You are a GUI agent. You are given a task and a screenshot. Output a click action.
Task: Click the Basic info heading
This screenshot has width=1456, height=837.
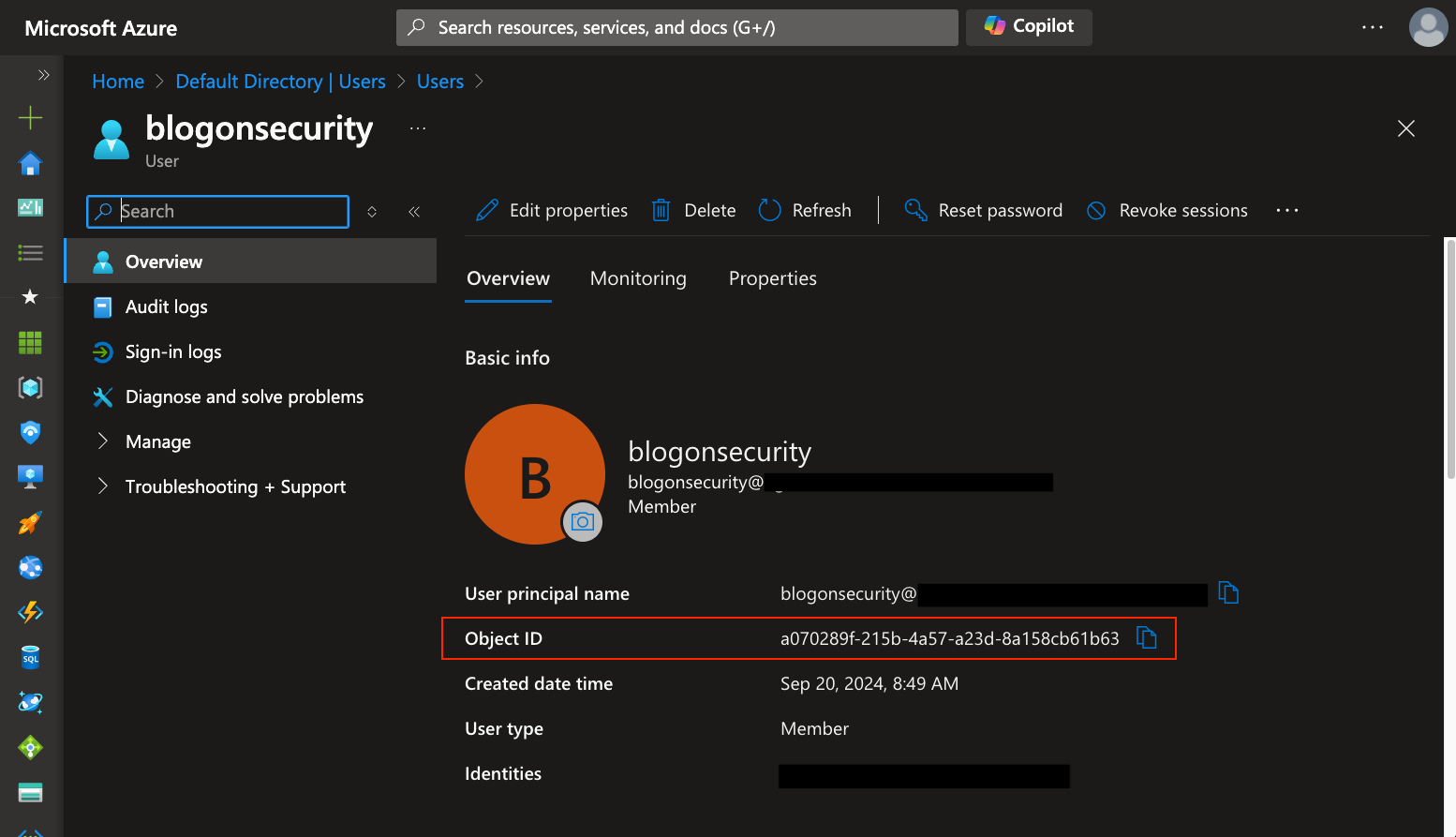pyautogui.click(x=507, y=358)
